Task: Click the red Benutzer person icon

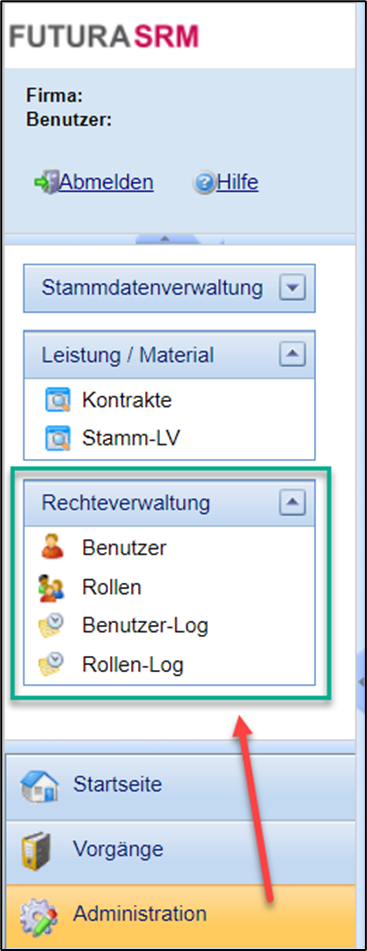Action: pyautogui.click(x=52, y=548)
